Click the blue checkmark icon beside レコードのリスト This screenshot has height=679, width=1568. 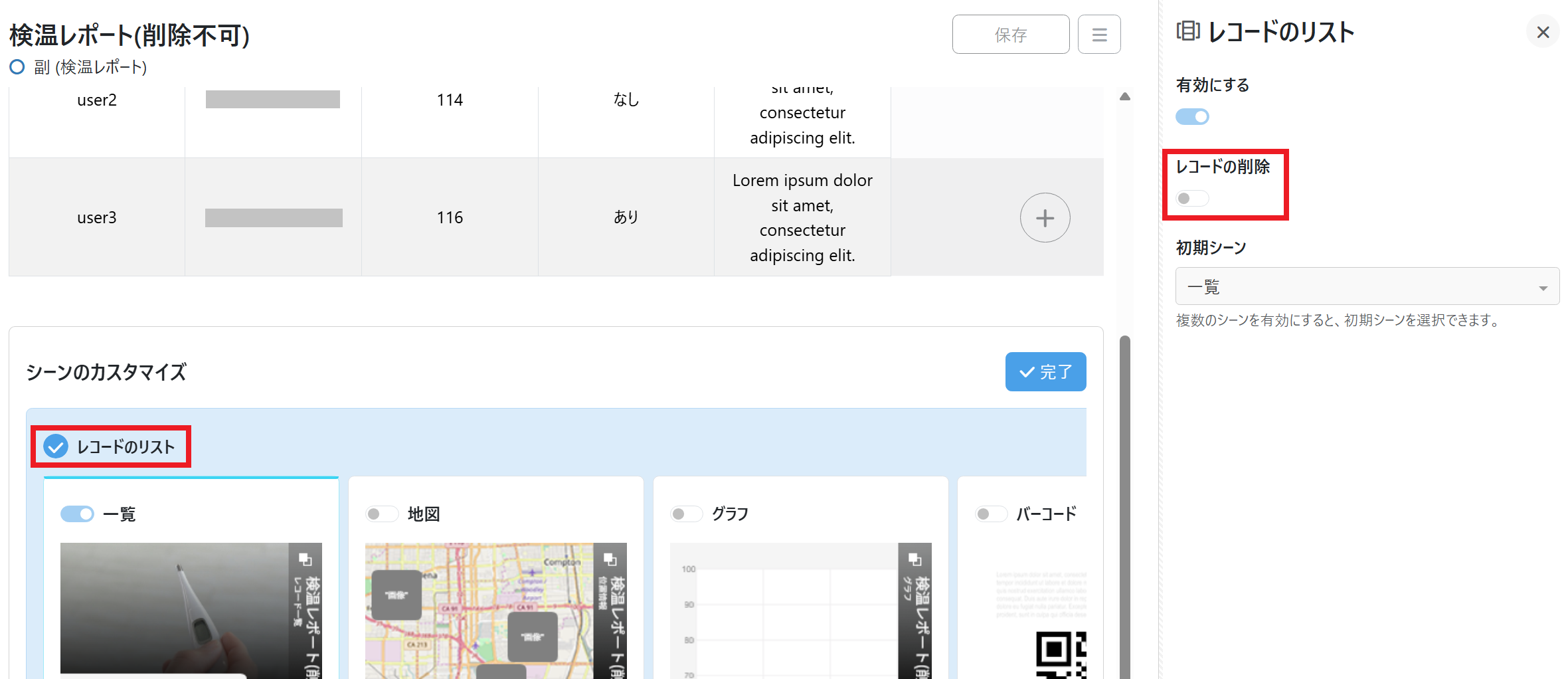click(x=56, y=446)
